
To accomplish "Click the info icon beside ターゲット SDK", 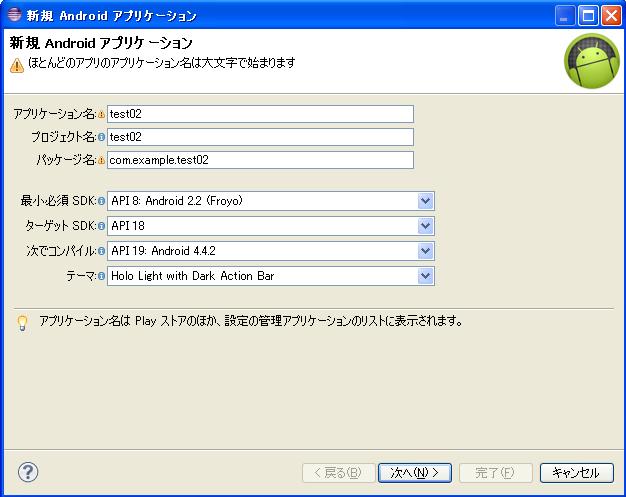I will tap(101, 226).
